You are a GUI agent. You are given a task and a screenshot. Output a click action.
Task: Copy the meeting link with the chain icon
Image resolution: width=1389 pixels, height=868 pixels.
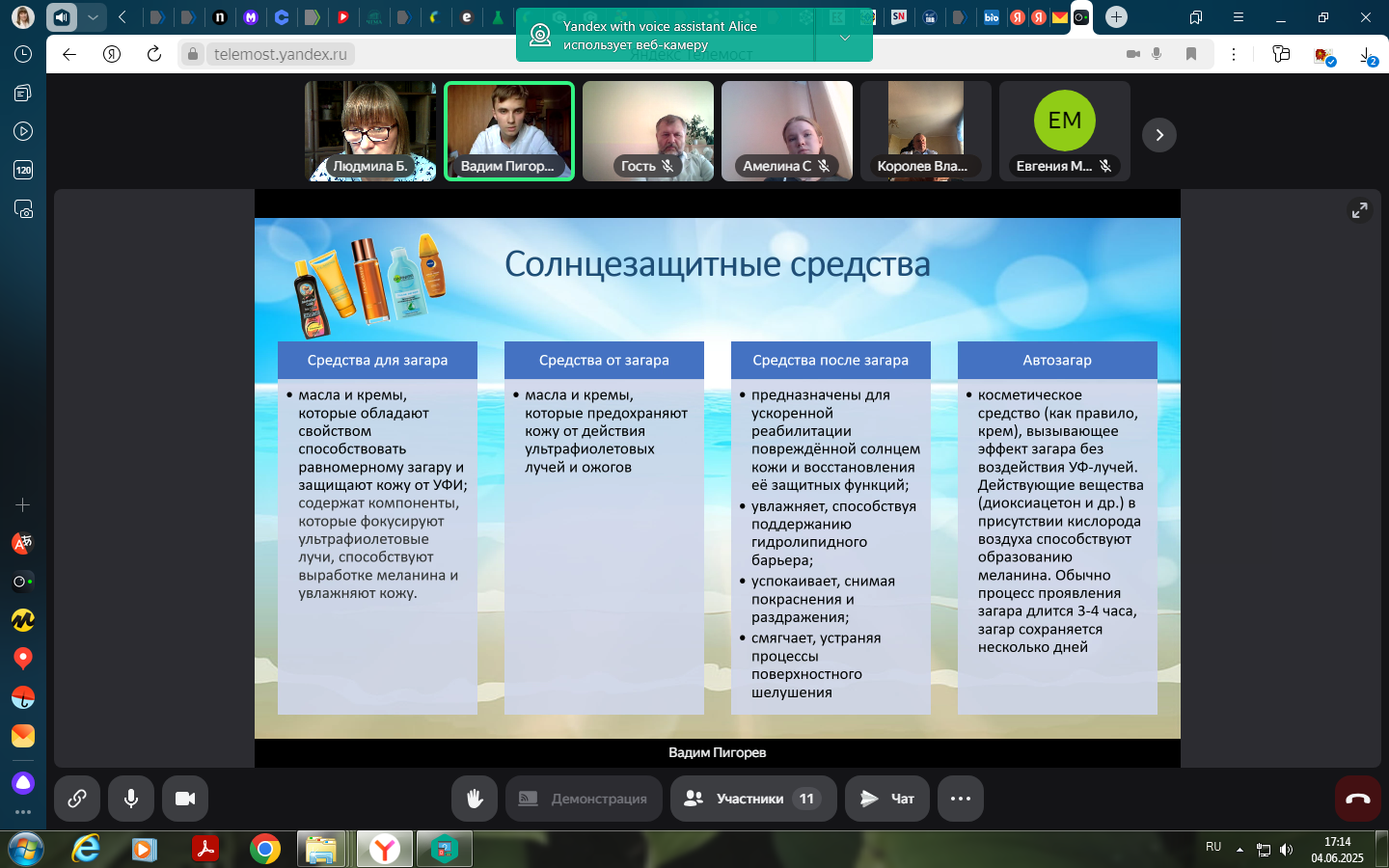77,799
